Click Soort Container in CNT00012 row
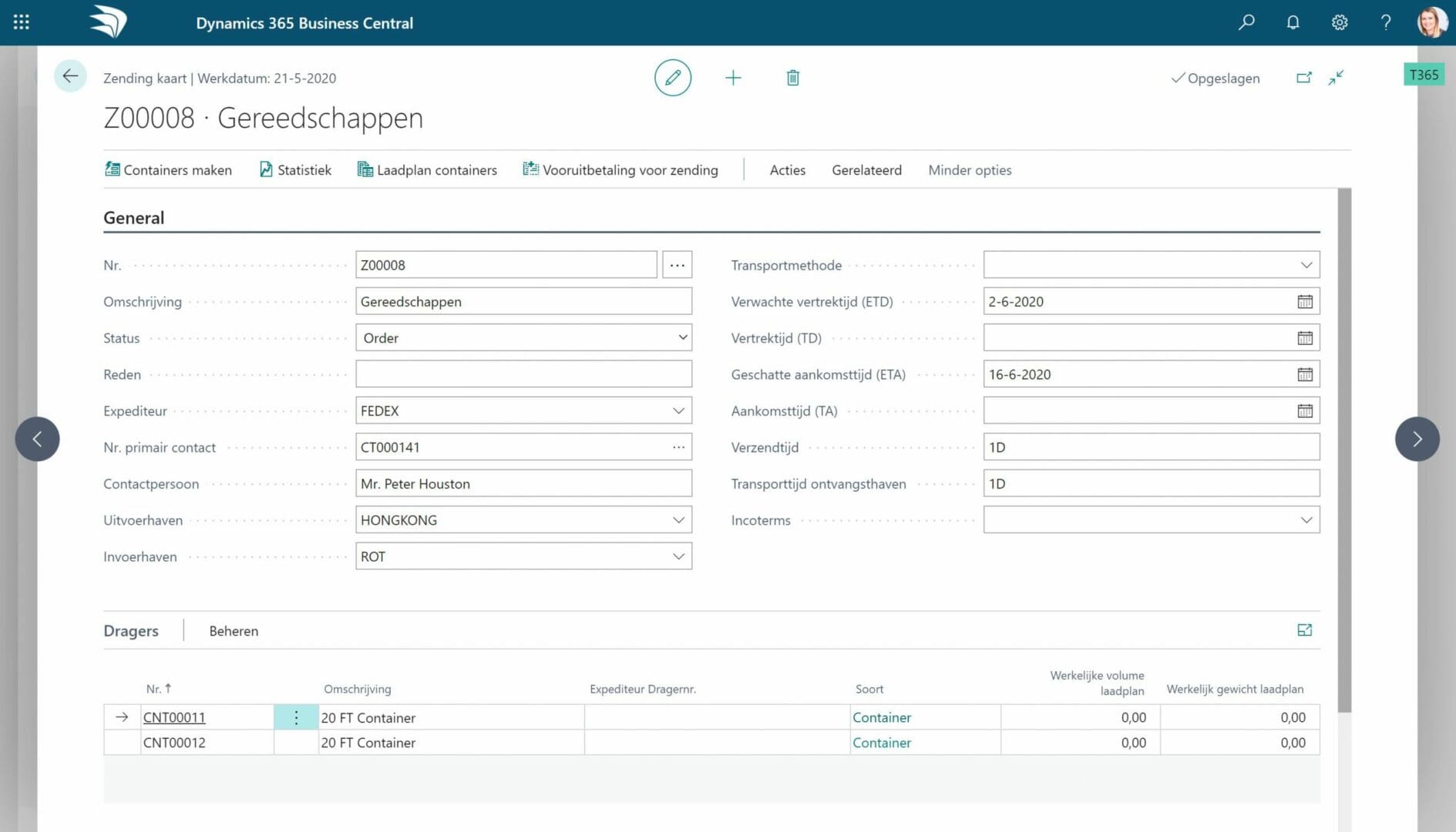This screenshot has width=1456, height=832. 882,743
